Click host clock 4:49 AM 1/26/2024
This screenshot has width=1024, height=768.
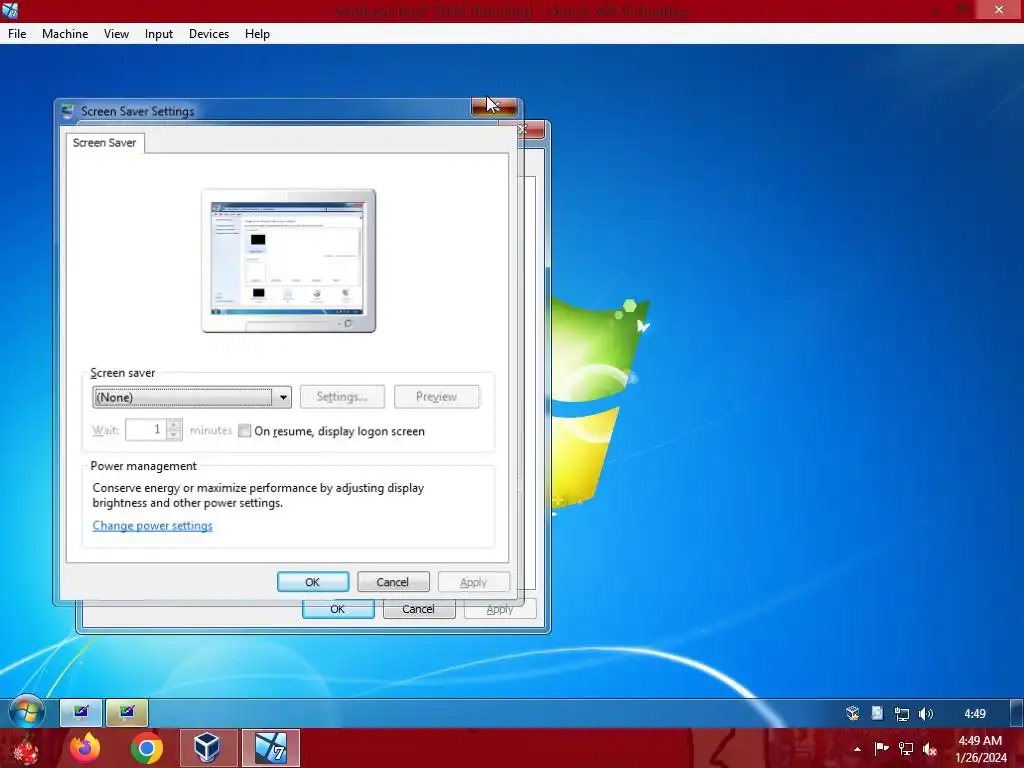[x=980, y=749]
